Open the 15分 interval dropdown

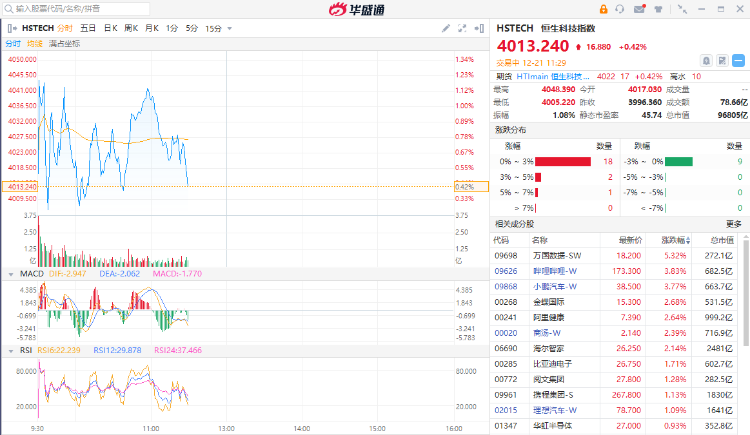(x=216, y=29)
